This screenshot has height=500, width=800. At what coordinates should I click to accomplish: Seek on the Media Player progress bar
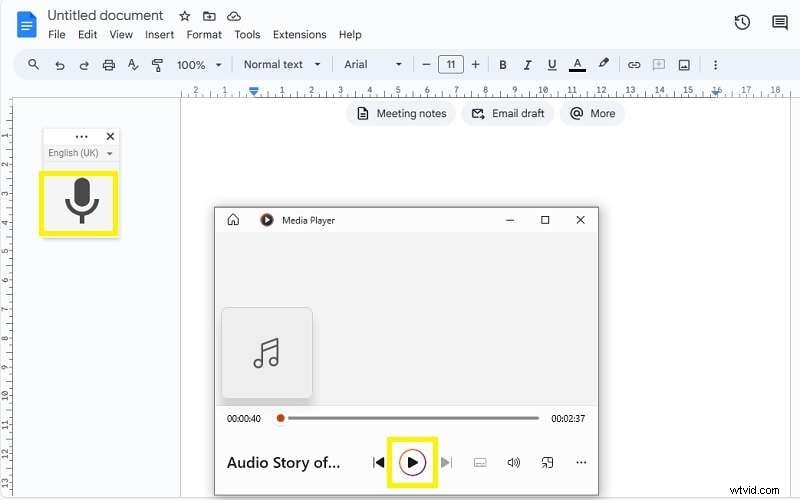click(x=409, y=418)
